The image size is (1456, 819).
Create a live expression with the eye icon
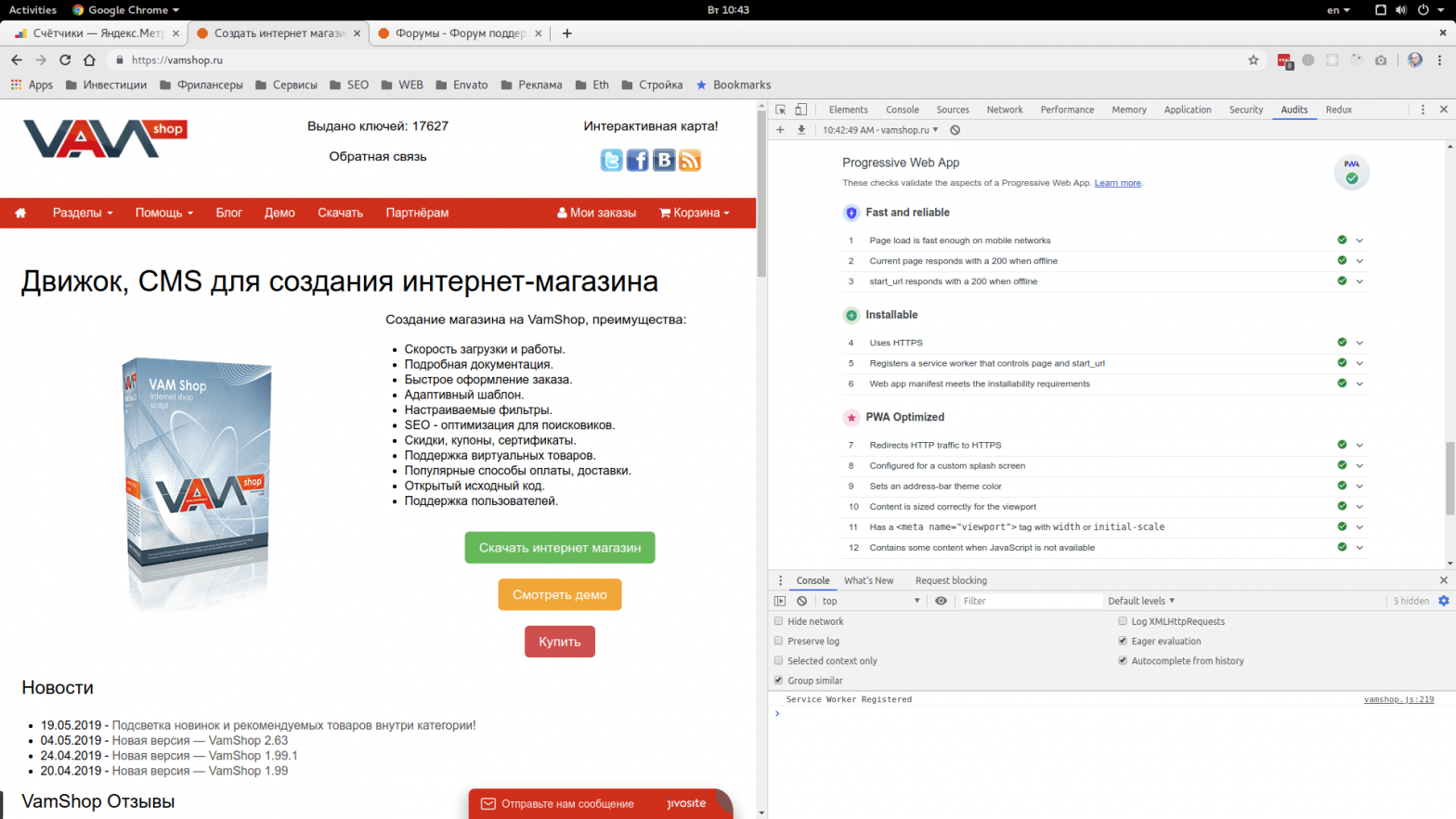click(x=941, y=601)
